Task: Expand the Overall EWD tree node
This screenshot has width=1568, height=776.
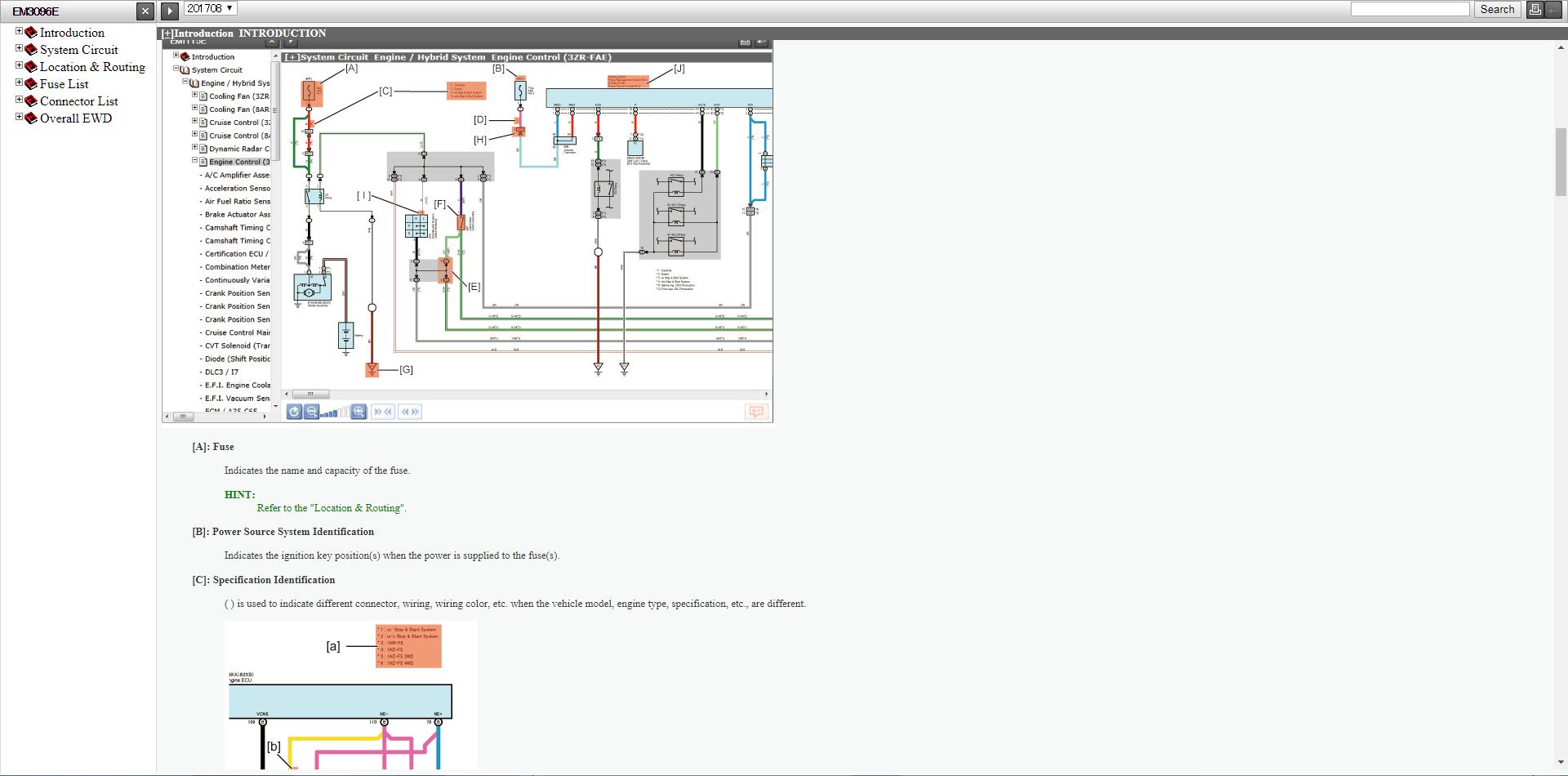Action: tap(19, 117)
